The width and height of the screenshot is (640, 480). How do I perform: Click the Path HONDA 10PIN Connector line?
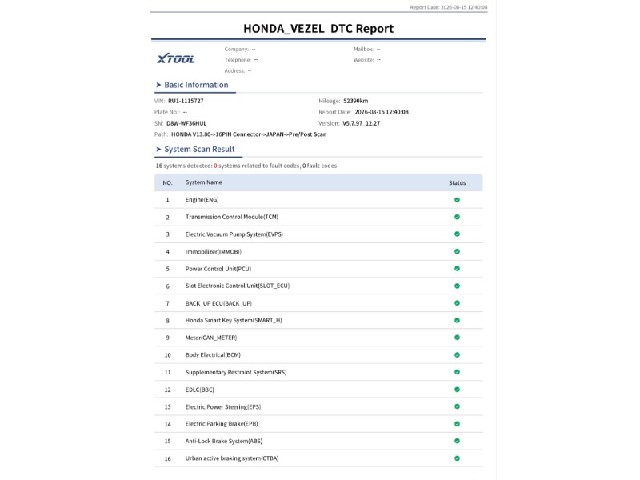coord(240,134)
